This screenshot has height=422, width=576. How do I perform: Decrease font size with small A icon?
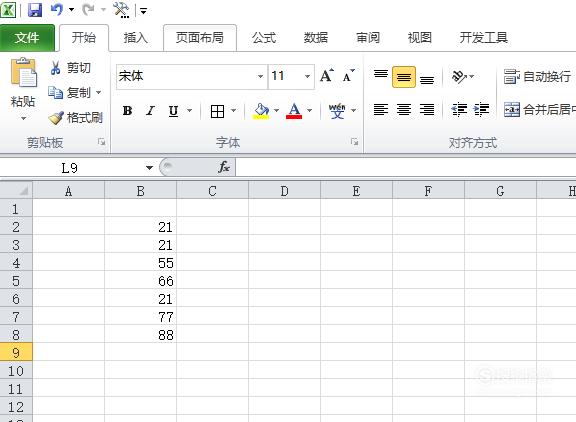pyautogui.click(x=349, y=76)
